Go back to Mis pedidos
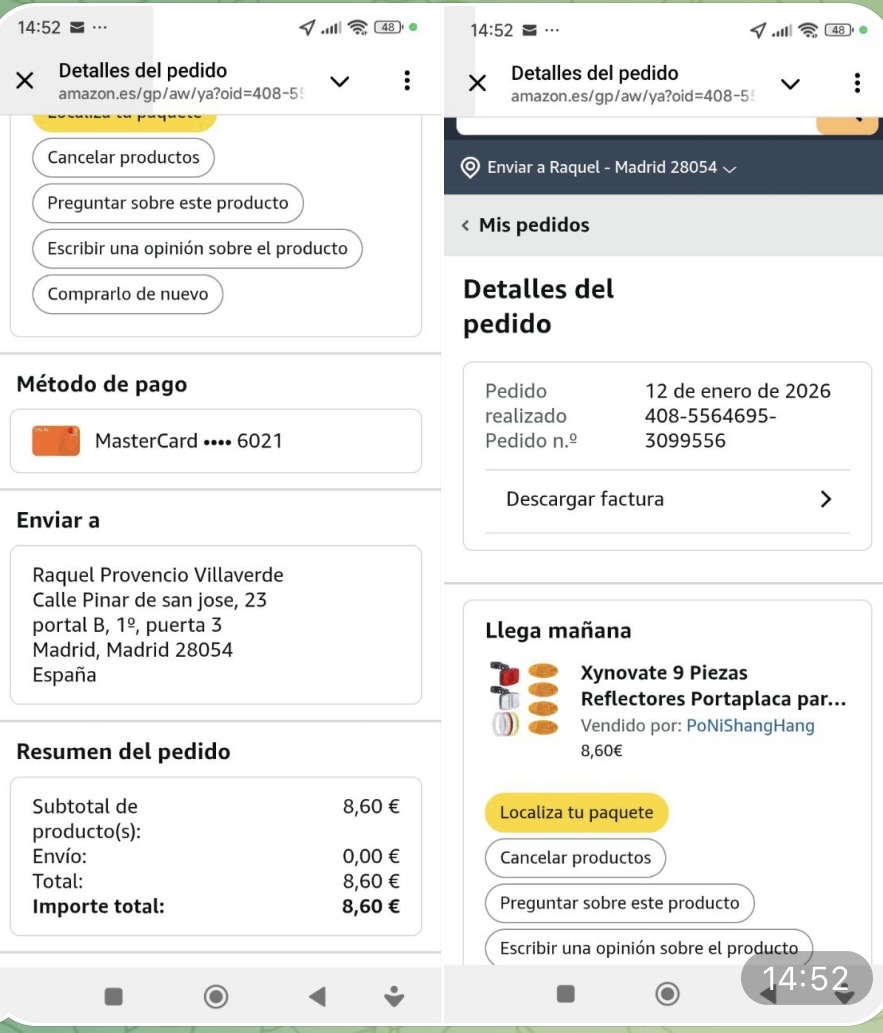This screenshot has height=1033, width=883. pos(525,225)
